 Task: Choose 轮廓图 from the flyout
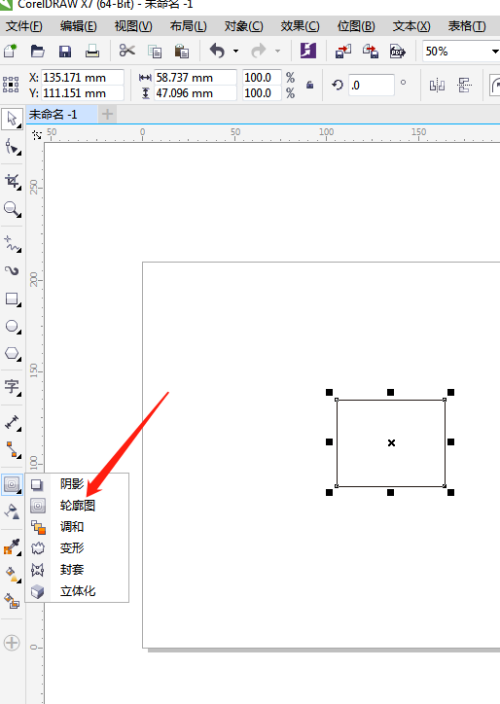77,506
